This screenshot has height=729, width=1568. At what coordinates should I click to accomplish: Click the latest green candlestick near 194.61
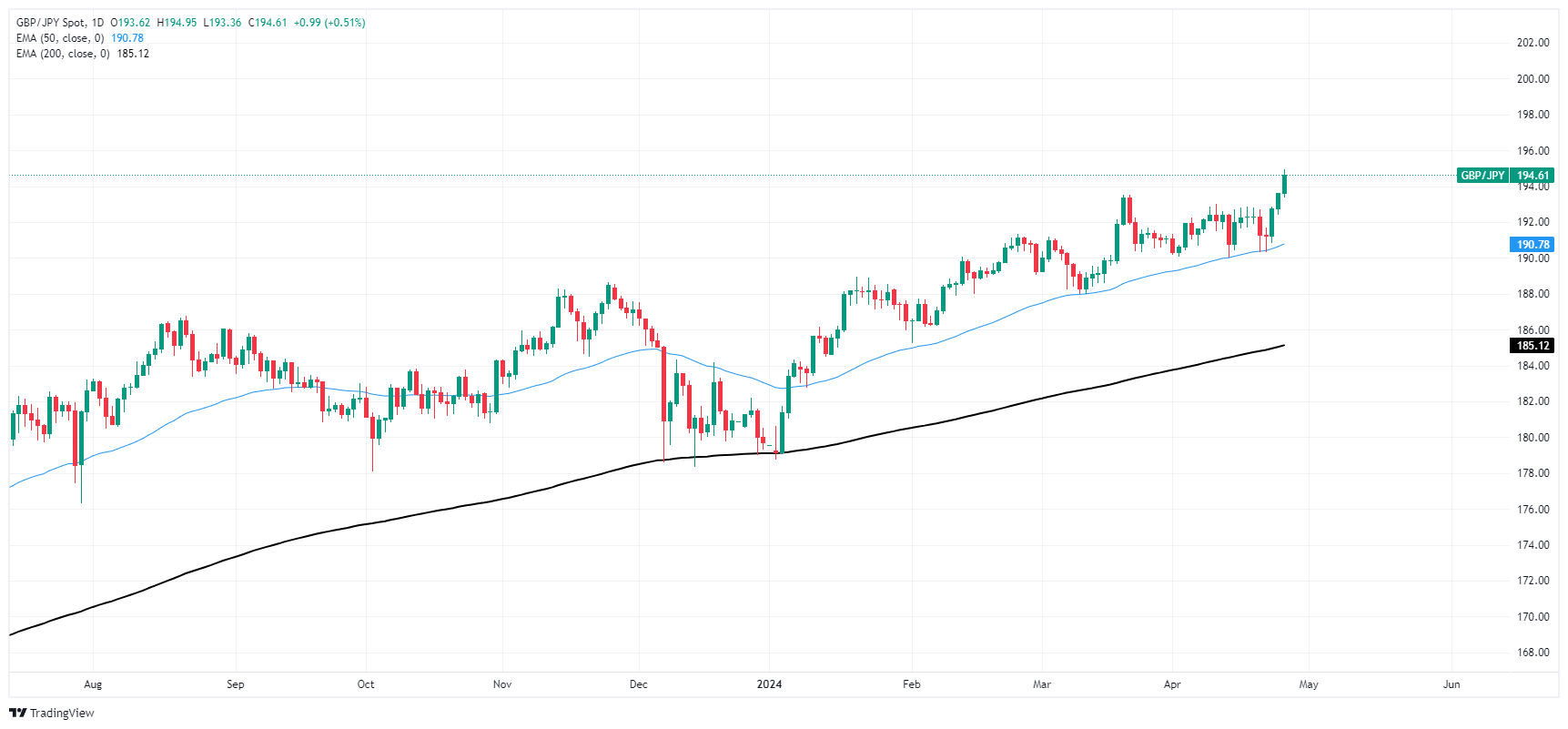click(1284, 182)
